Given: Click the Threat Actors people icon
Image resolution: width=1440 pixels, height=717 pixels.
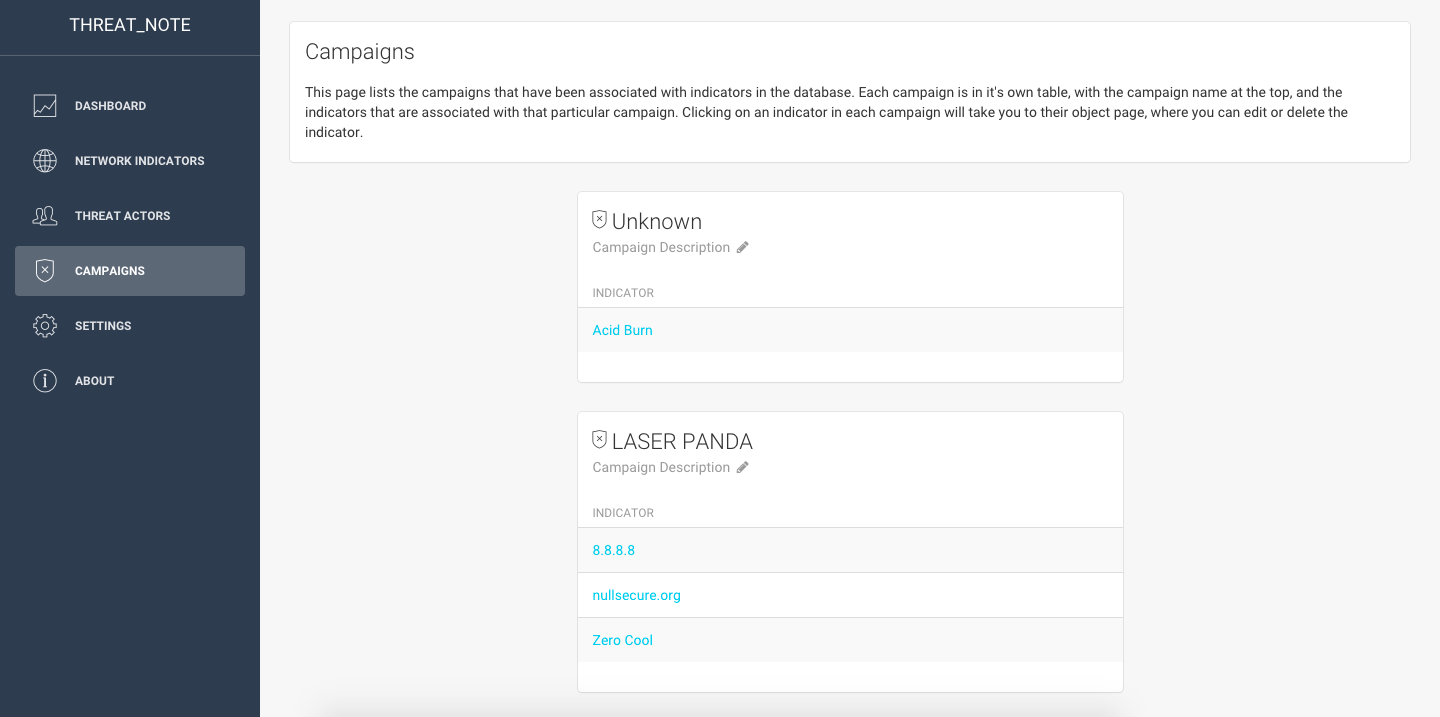Looking at the screenshot, I should click(x=45, y=216).
